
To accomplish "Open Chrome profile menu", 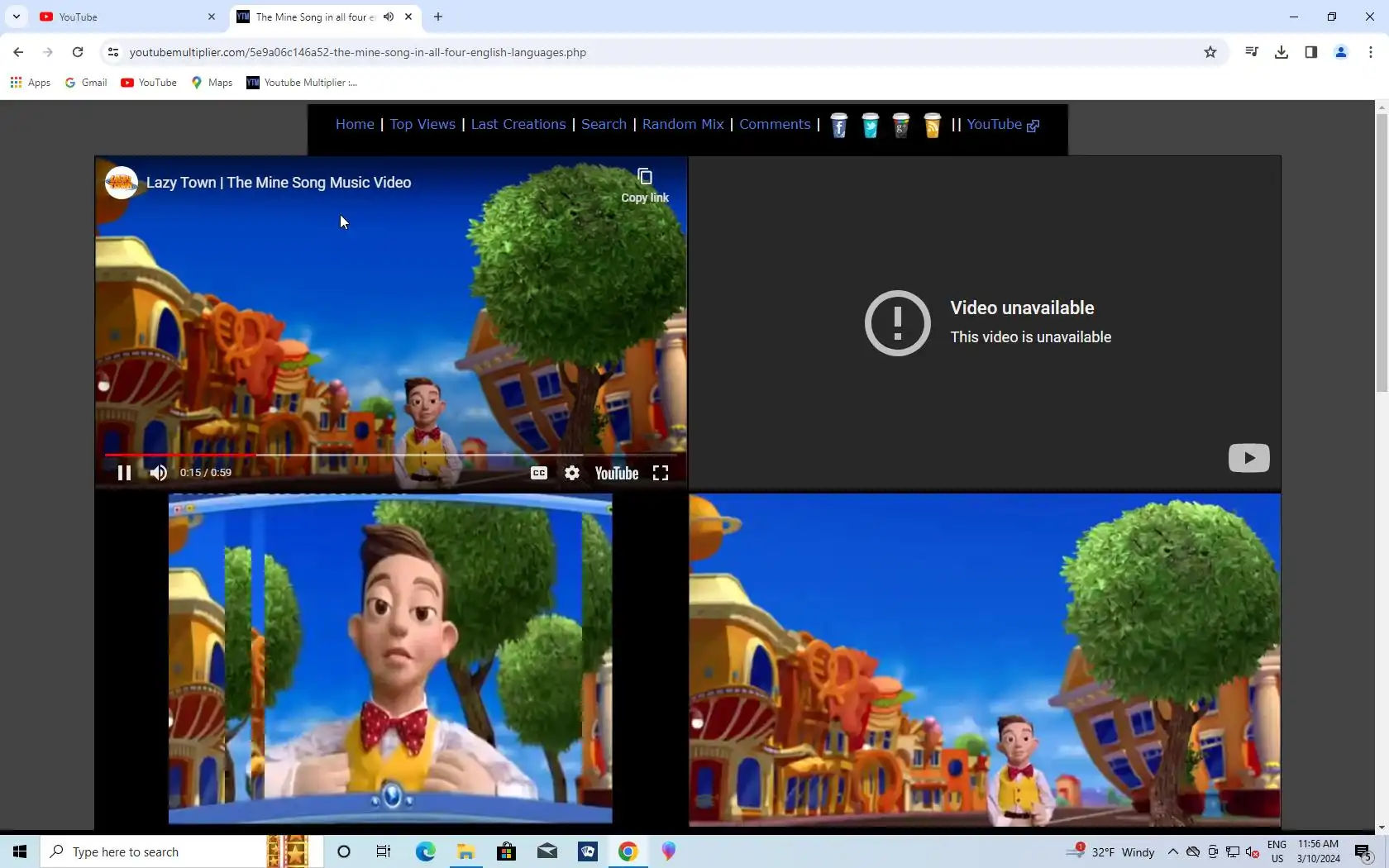I will 1341,52.
